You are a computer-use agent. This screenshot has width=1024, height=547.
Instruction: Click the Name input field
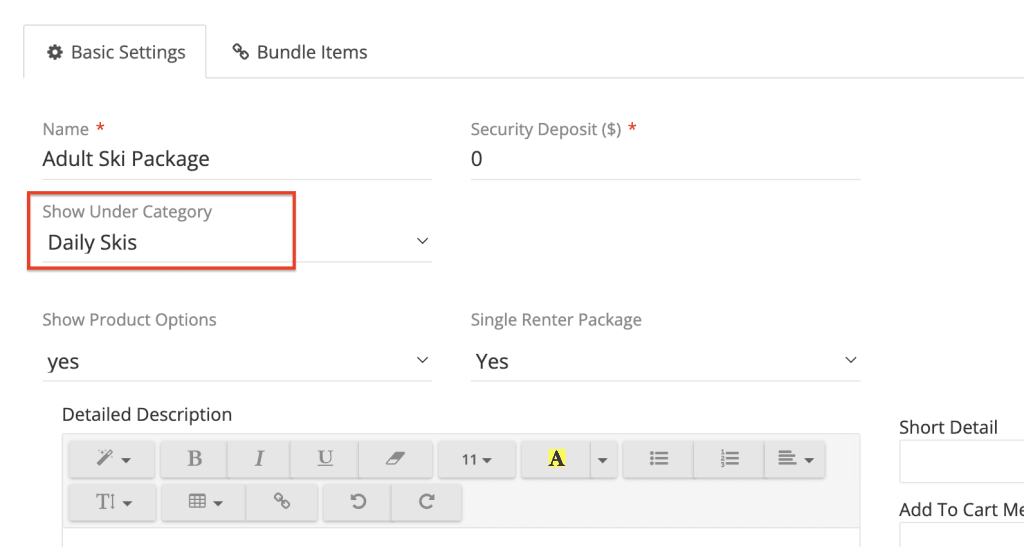coord(236,159)
